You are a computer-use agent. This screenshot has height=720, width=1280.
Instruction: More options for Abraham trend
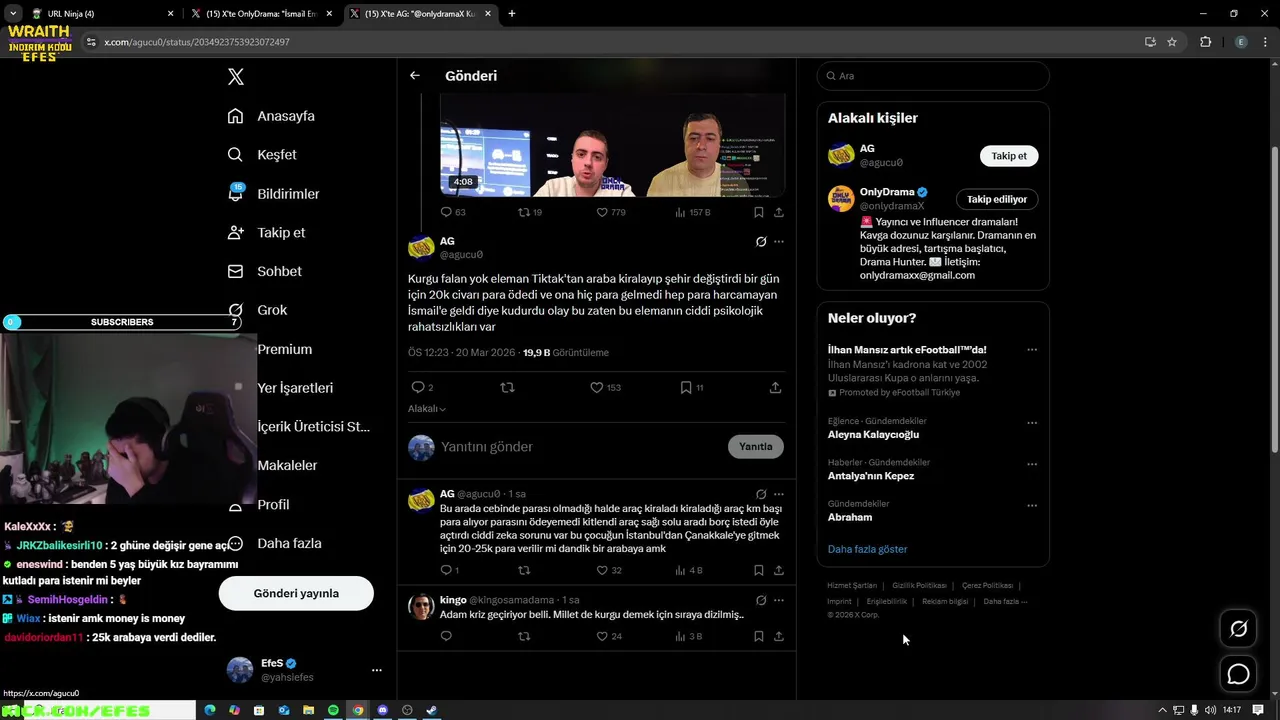[x=1032, y=506]
